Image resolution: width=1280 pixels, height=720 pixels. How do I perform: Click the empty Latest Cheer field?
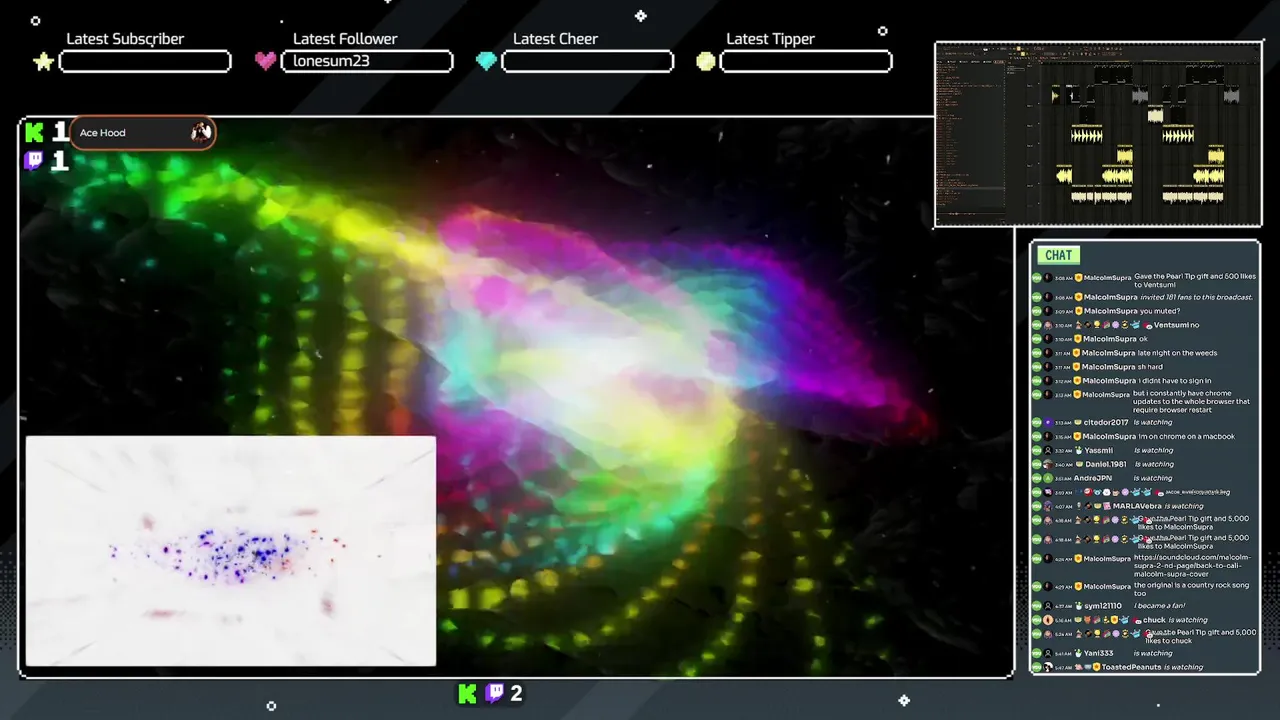coord(588,61)
